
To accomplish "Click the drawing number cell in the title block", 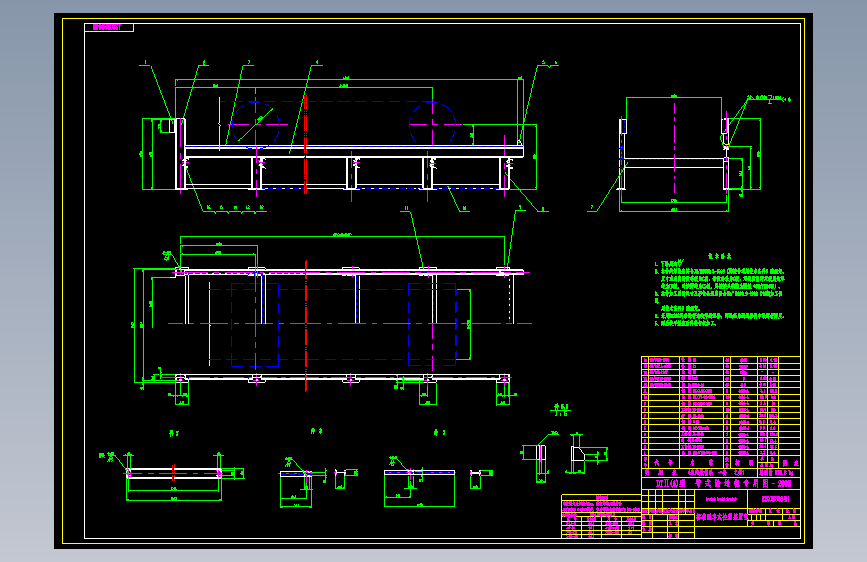I will click(x=774, y=499).
